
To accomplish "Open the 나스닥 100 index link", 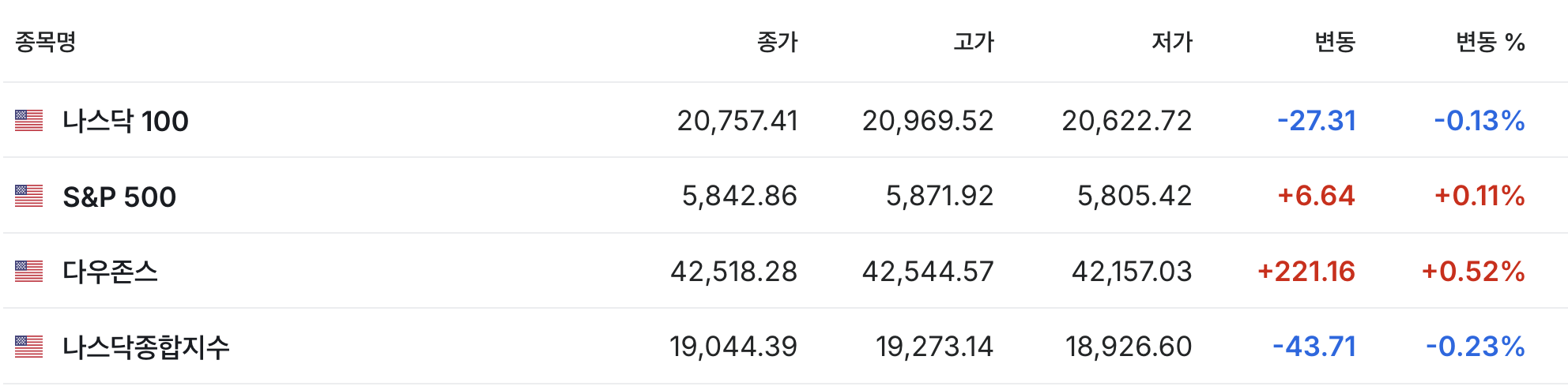I will coord(126,121).
